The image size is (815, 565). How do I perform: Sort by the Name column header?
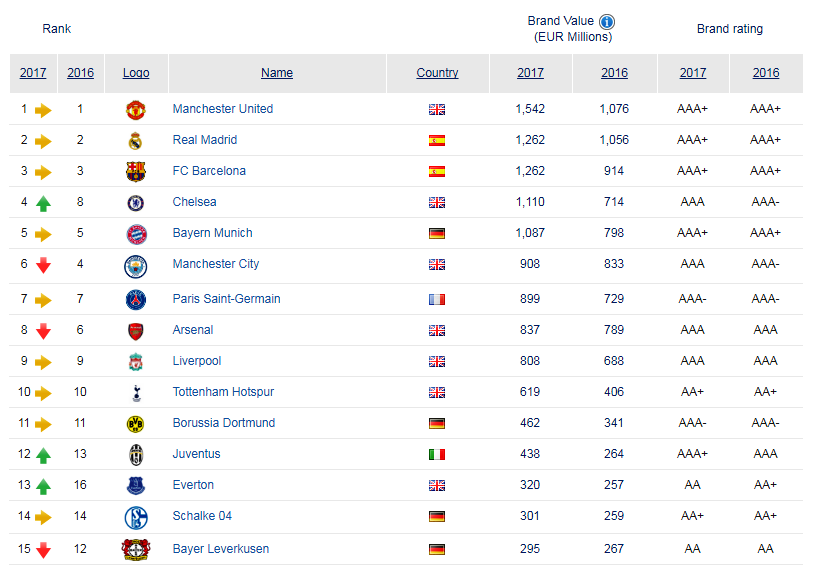(277, 73)
